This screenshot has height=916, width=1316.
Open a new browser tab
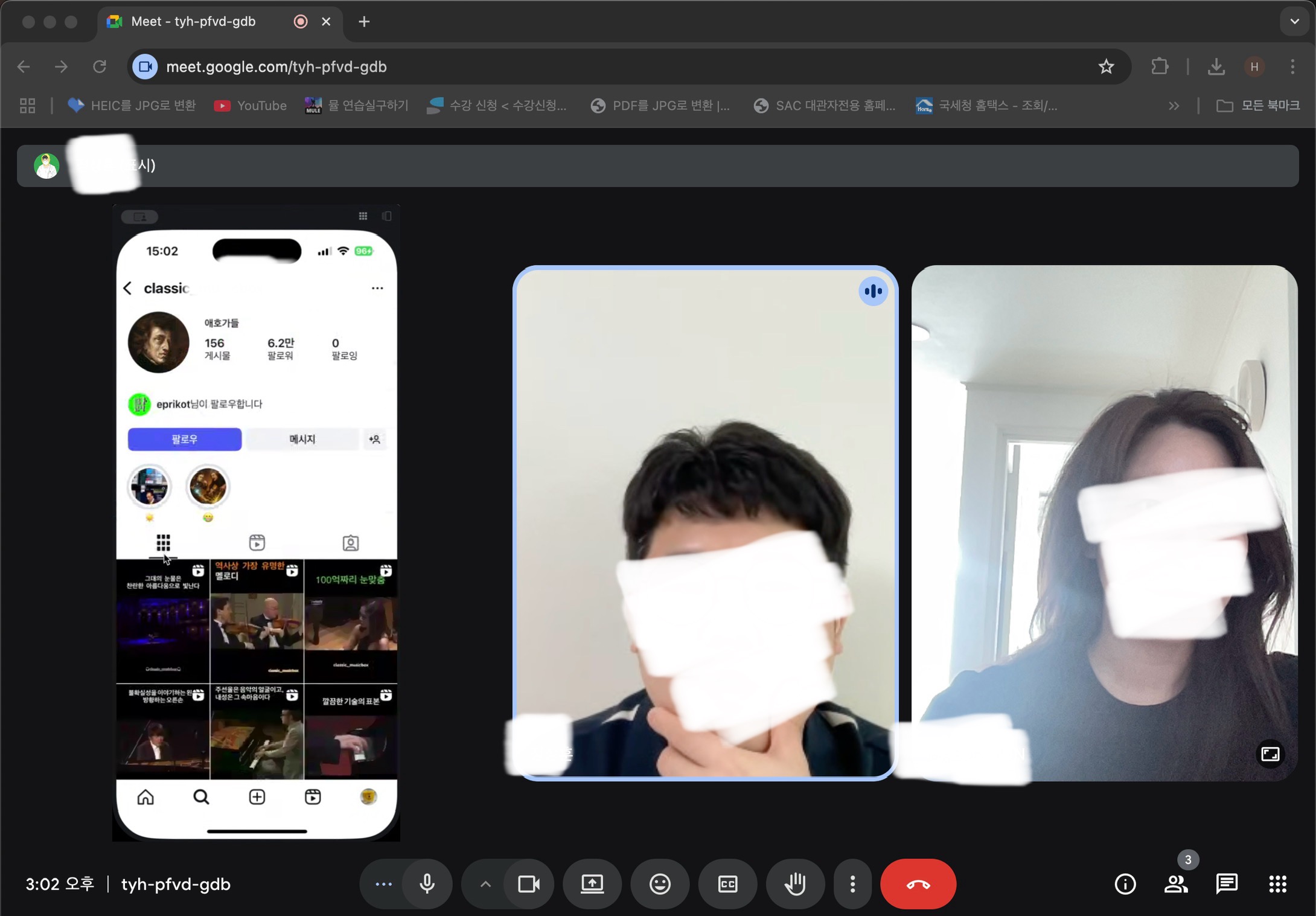point(364,22)
